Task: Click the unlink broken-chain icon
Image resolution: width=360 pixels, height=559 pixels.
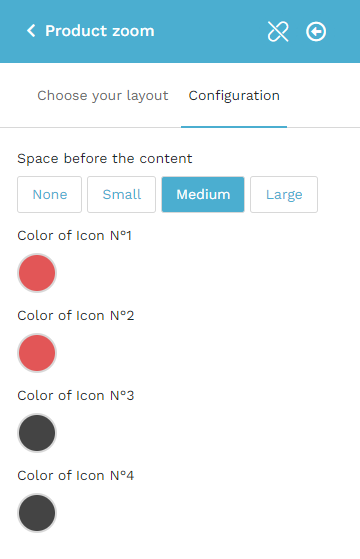Action: click(278, 31)
